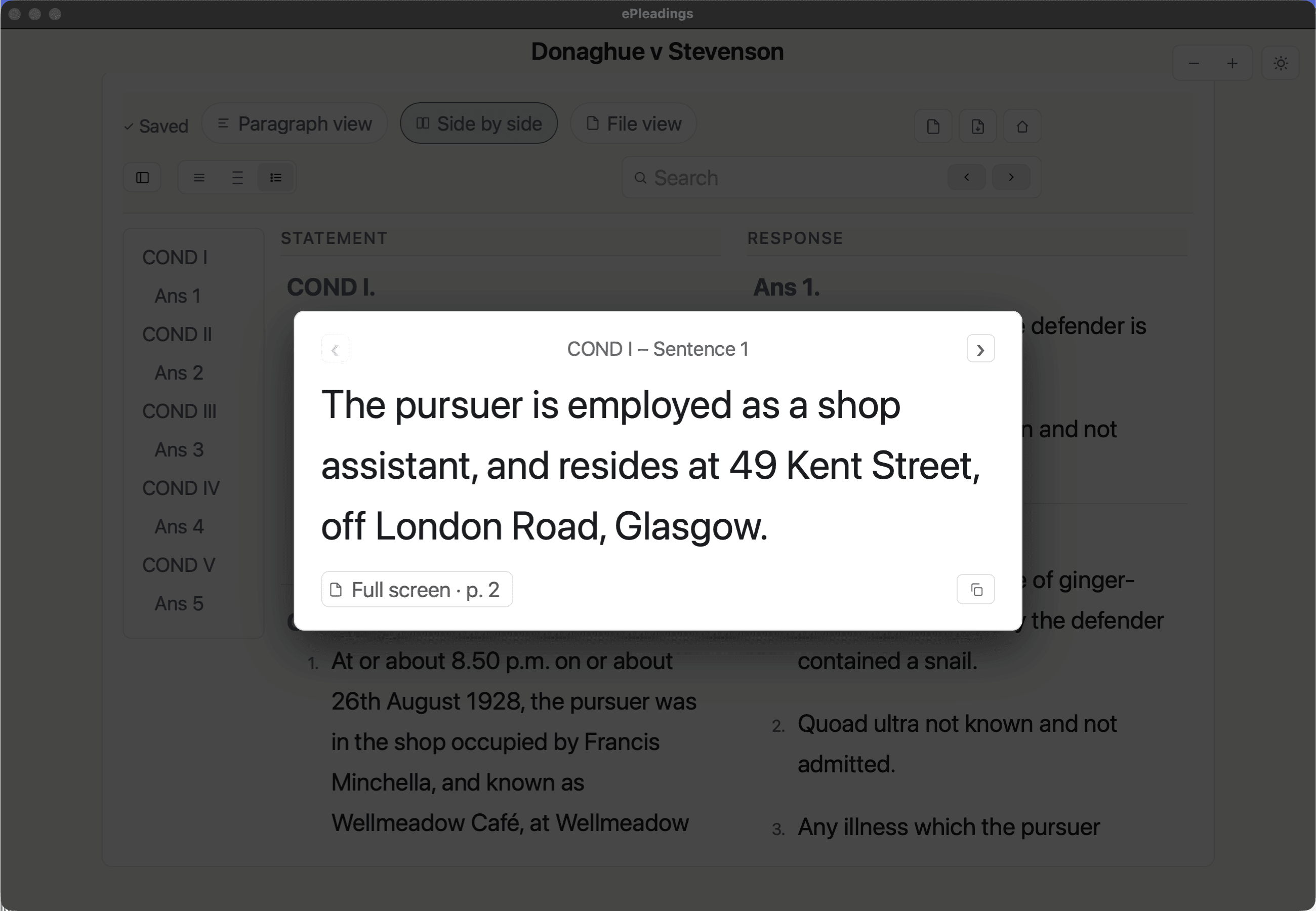Jump to previous search result
This screenshot has height=911, width=1316.
click(x=966, y=178)
